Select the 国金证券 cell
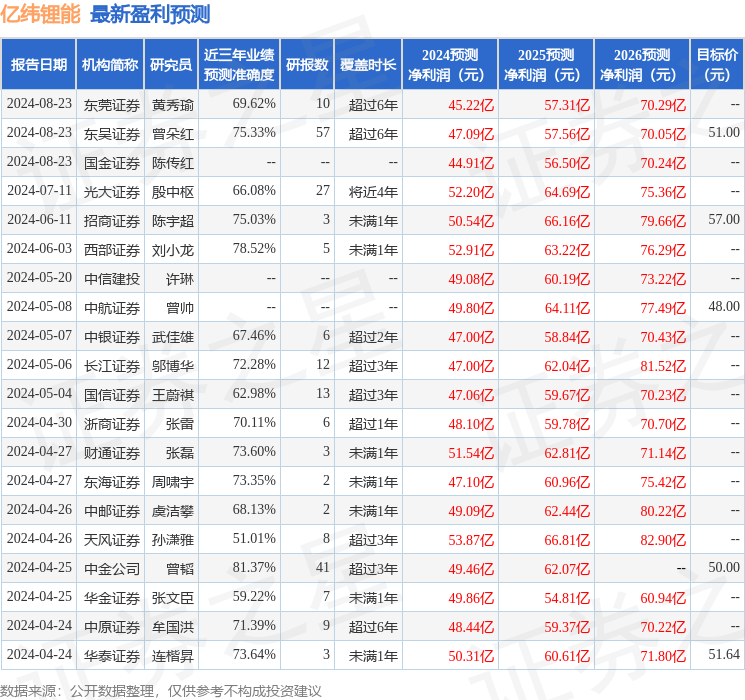The width and height of the screenshot is (745, 700). pos(112,163)
